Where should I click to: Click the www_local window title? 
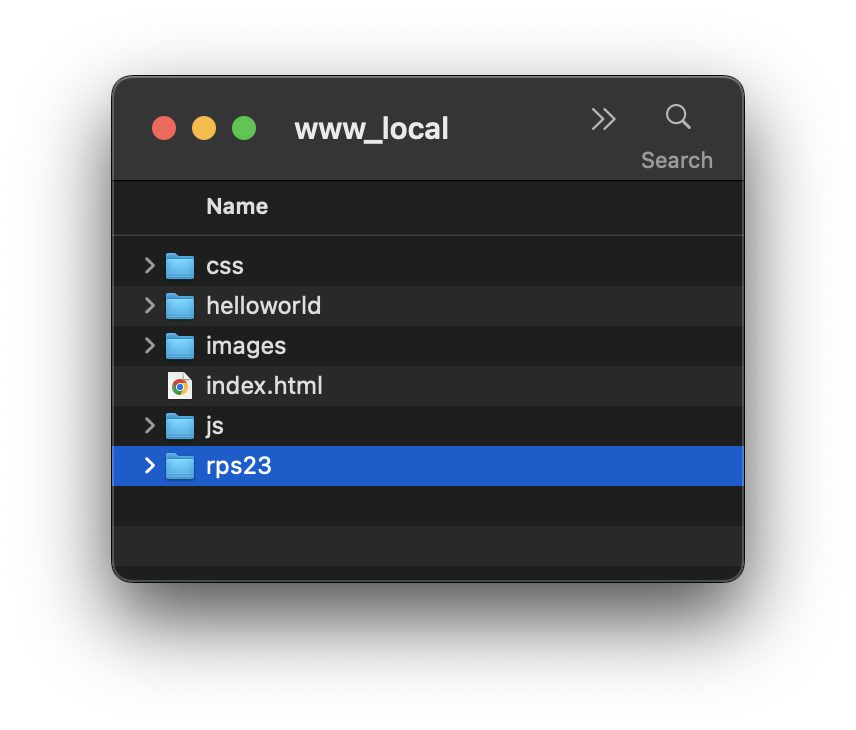pyautogui.click(x=371, y=129)
